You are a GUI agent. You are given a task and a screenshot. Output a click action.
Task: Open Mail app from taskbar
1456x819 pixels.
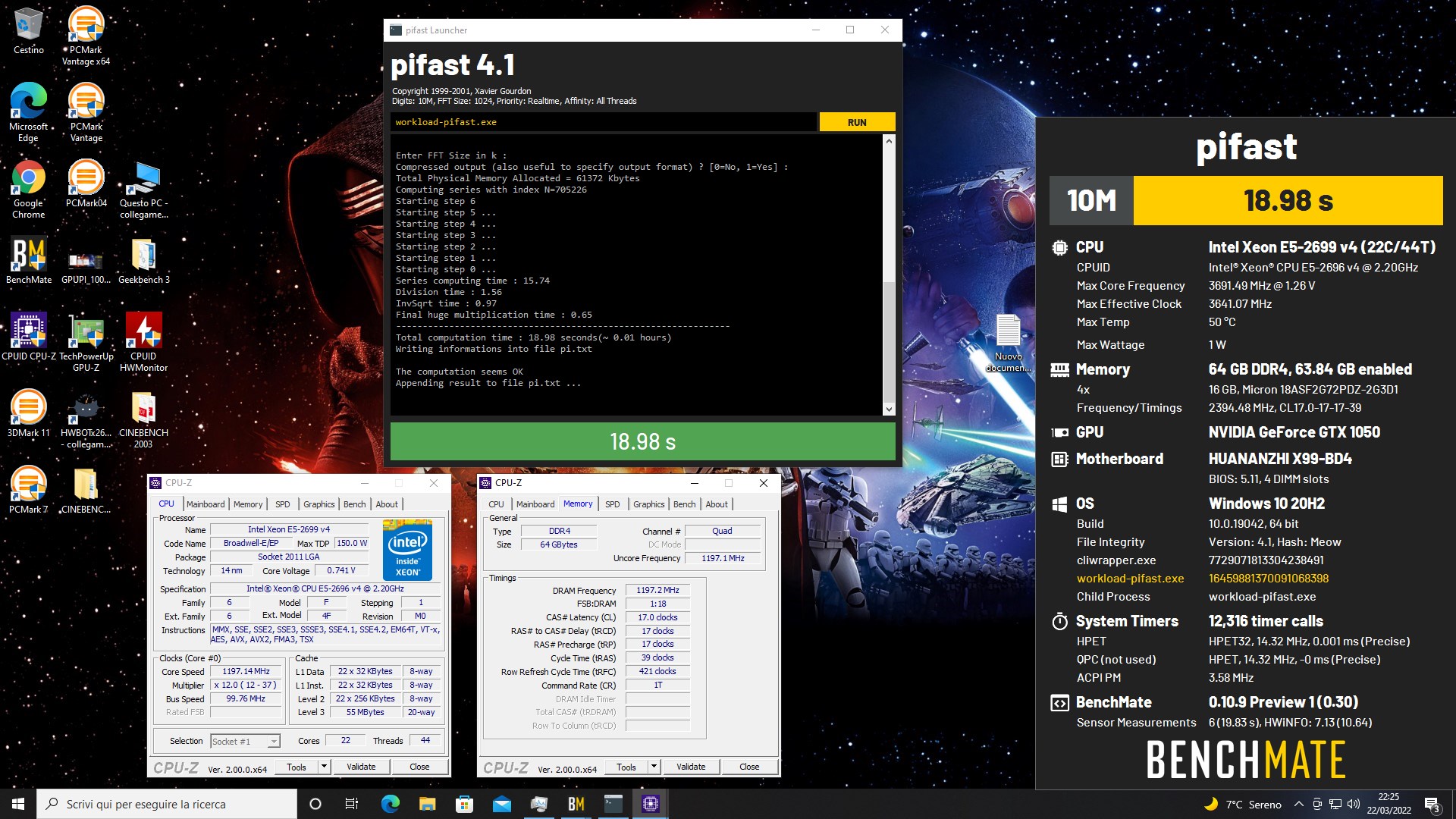coord(502,804)
